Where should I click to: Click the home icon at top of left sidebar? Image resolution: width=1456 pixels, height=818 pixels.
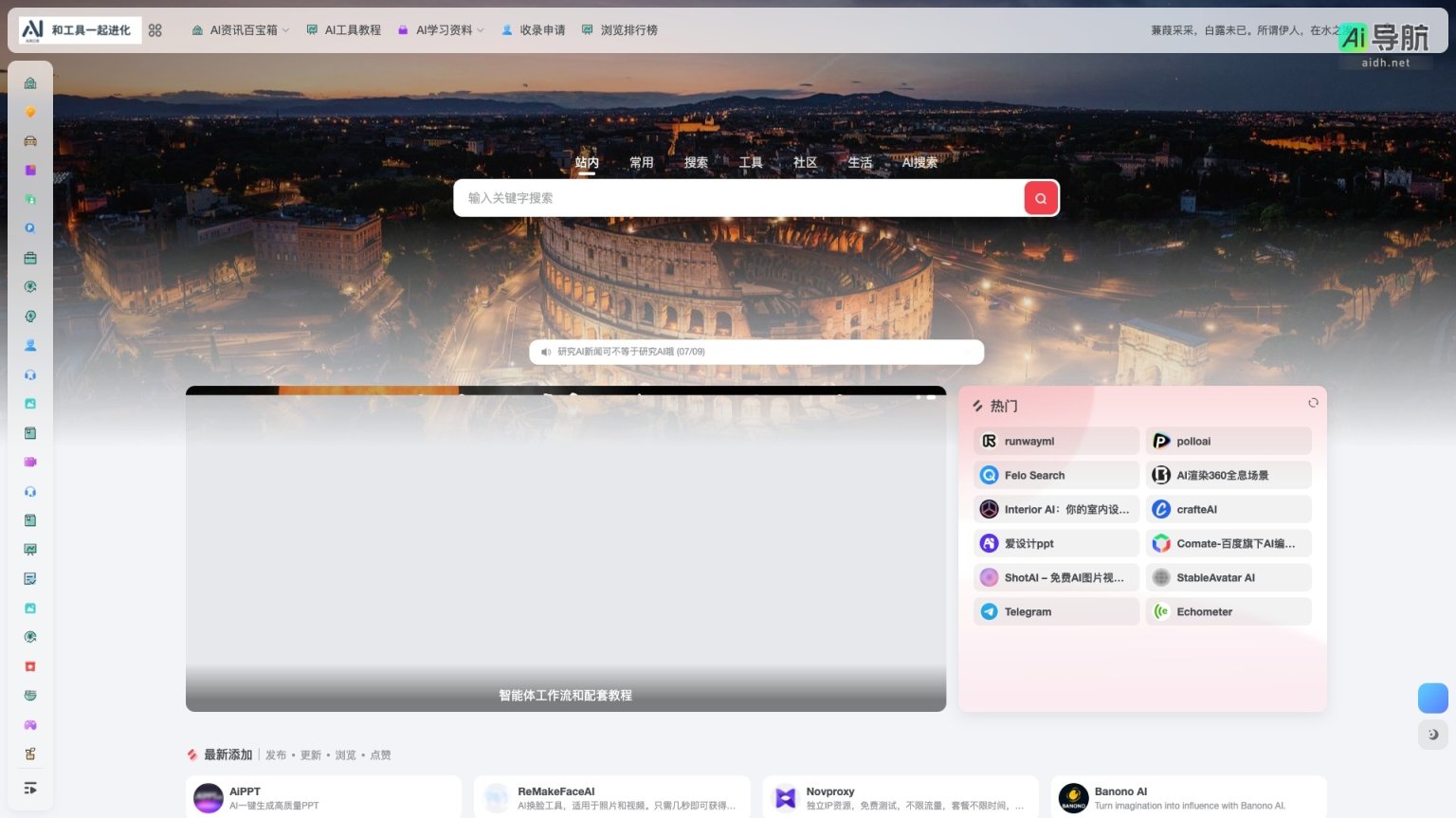30,82
